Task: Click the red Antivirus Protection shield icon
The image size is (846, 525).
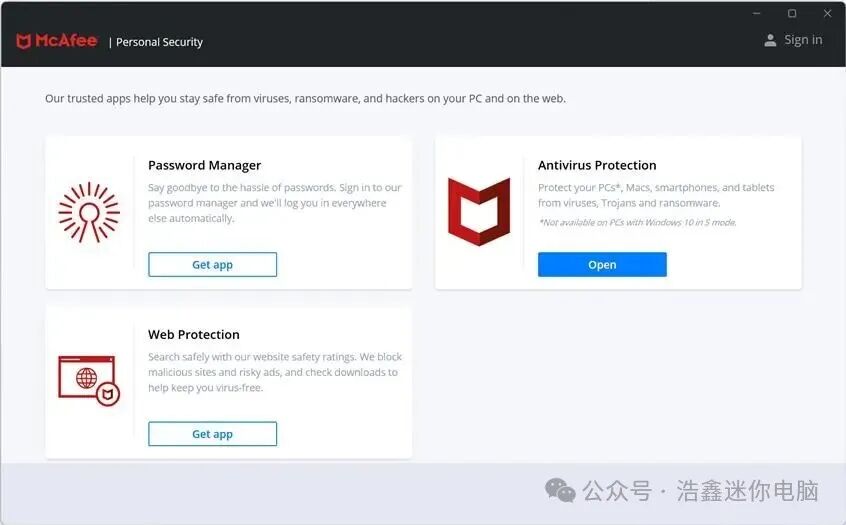Action: click(479, 212)
